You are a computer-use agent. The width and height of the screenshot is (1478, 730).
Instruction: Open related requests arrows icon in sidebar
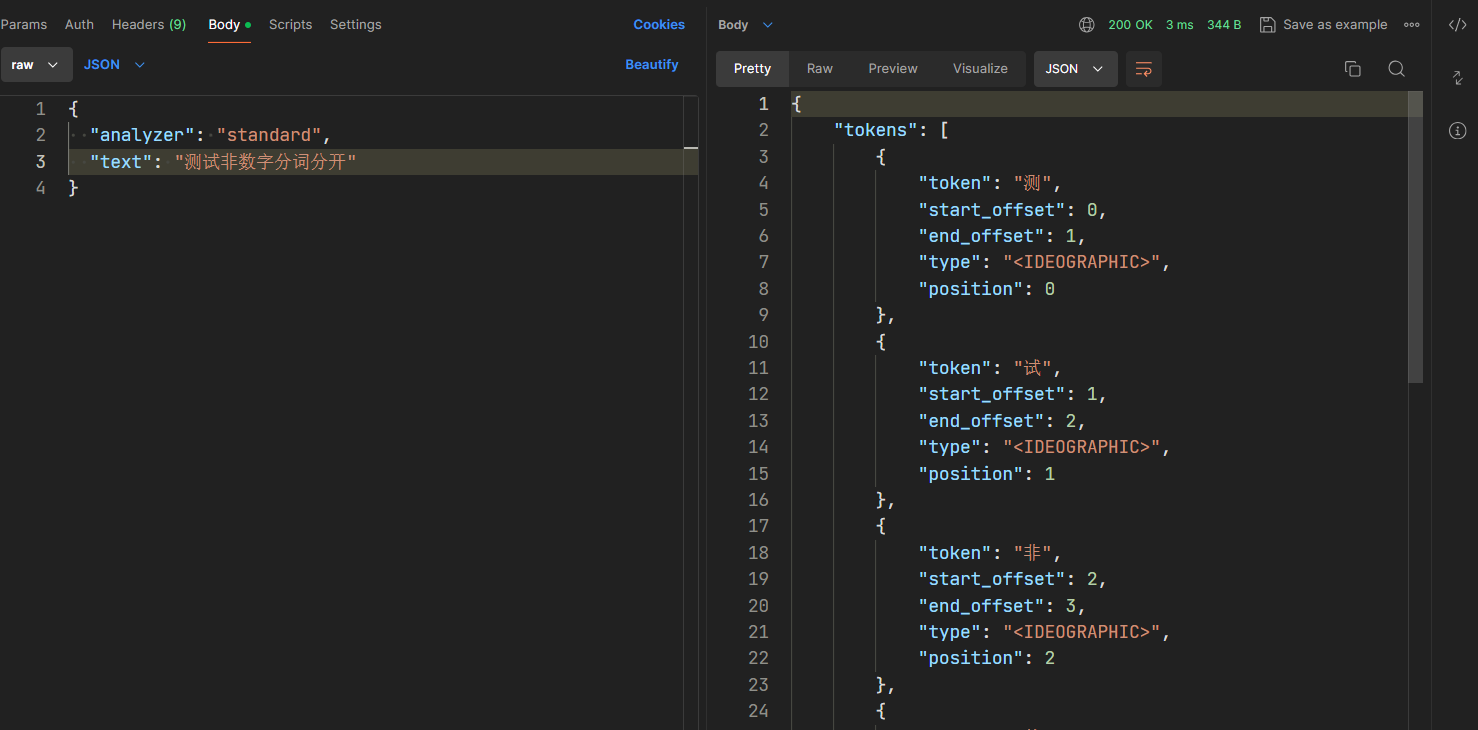[1457, 78]
